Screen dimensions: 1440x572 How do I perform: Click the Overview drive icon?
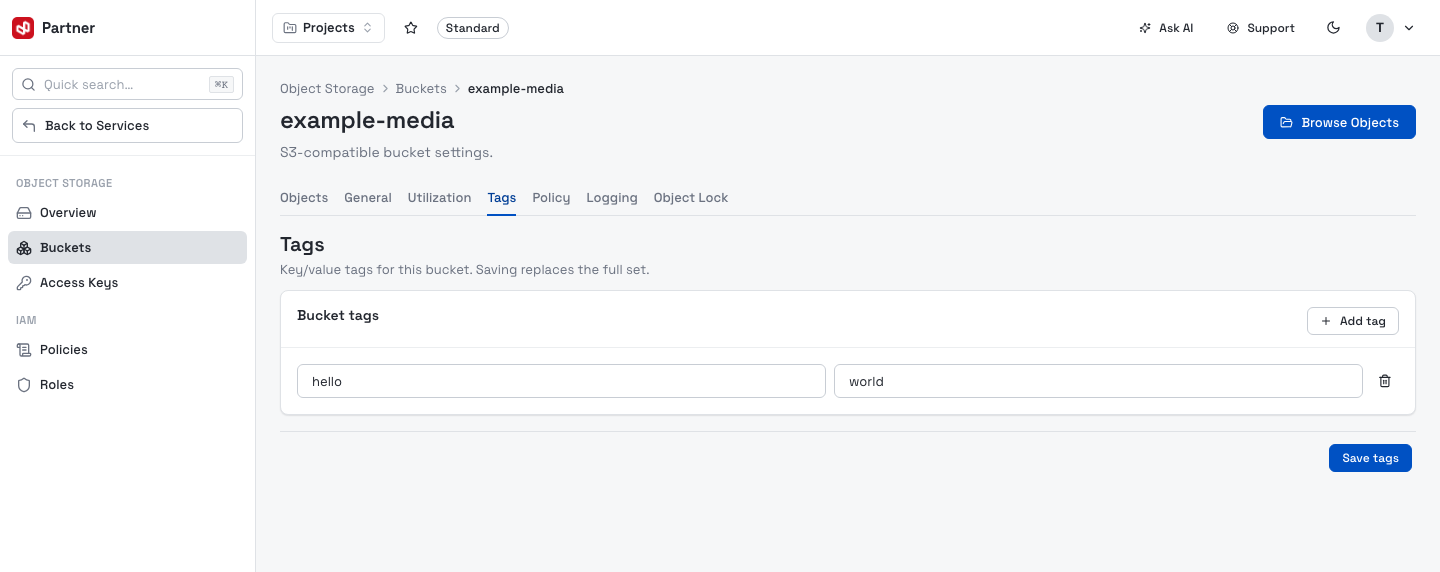click(x=24, y=213)
